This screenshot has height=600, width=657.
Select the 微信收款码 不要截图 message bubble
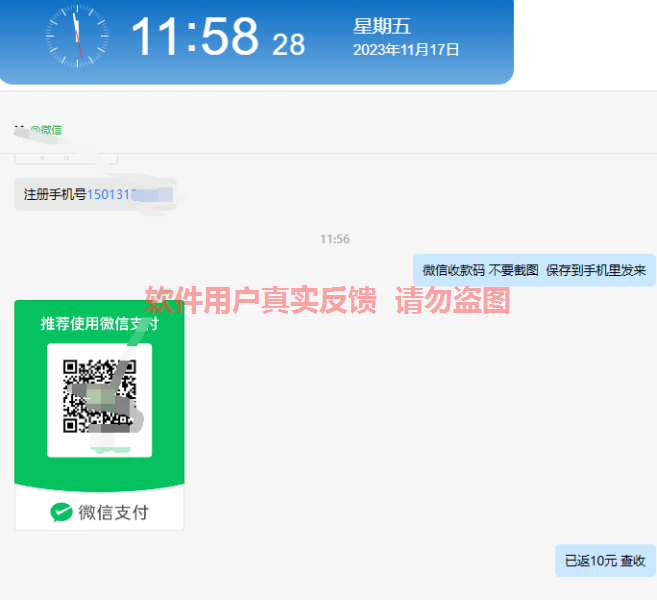point(534,270)
